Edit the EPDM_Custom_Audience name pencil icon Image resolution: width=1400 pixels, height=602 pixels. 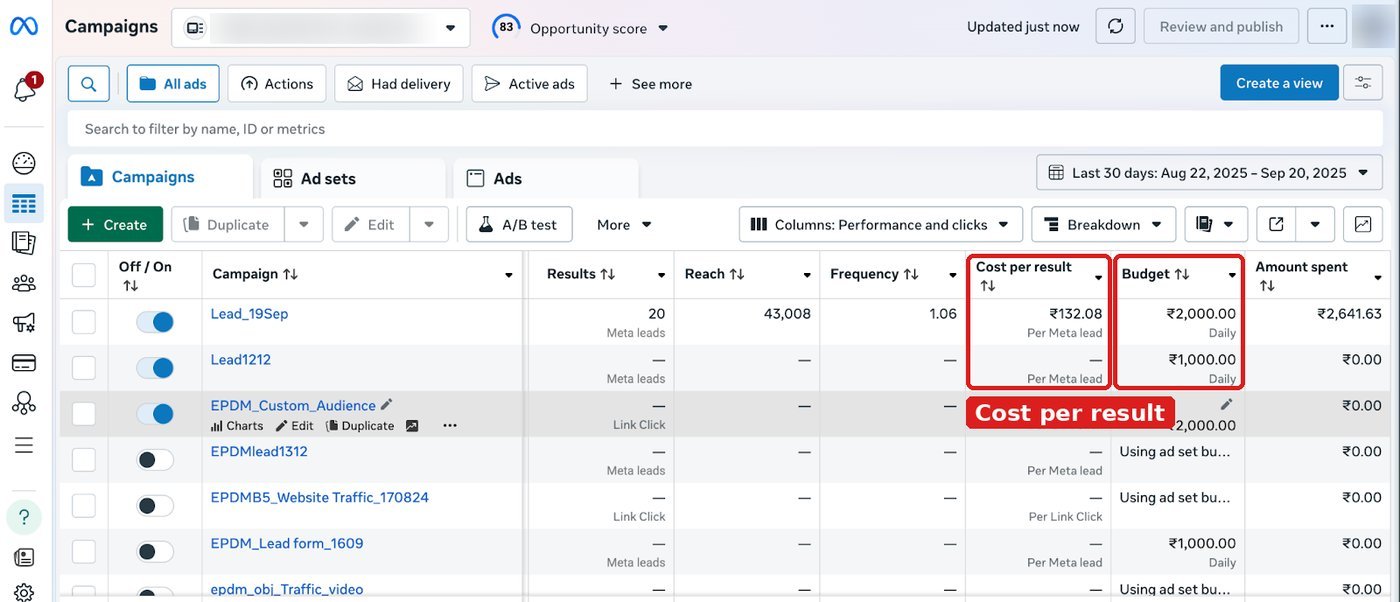tap(387, 404)
